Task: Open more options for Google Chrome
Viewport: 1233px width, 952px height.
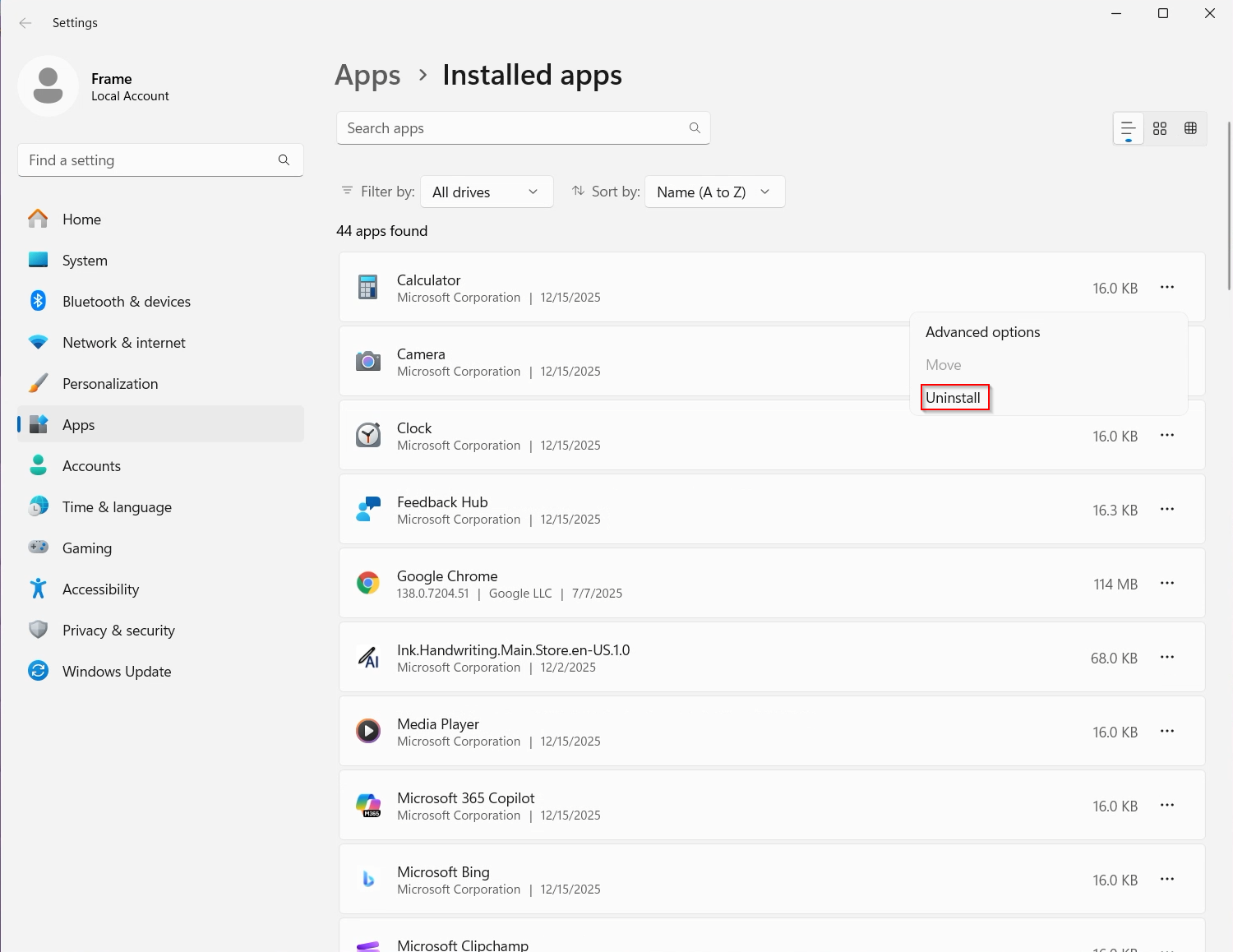Action: (1166, 584)
